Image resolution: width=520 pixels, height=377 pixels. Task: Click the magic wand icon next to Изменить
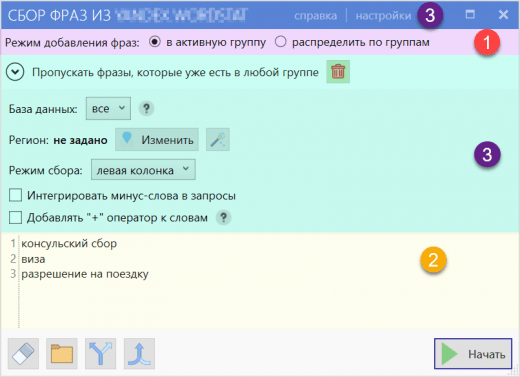pyautogui.click(x=218, y=140)
